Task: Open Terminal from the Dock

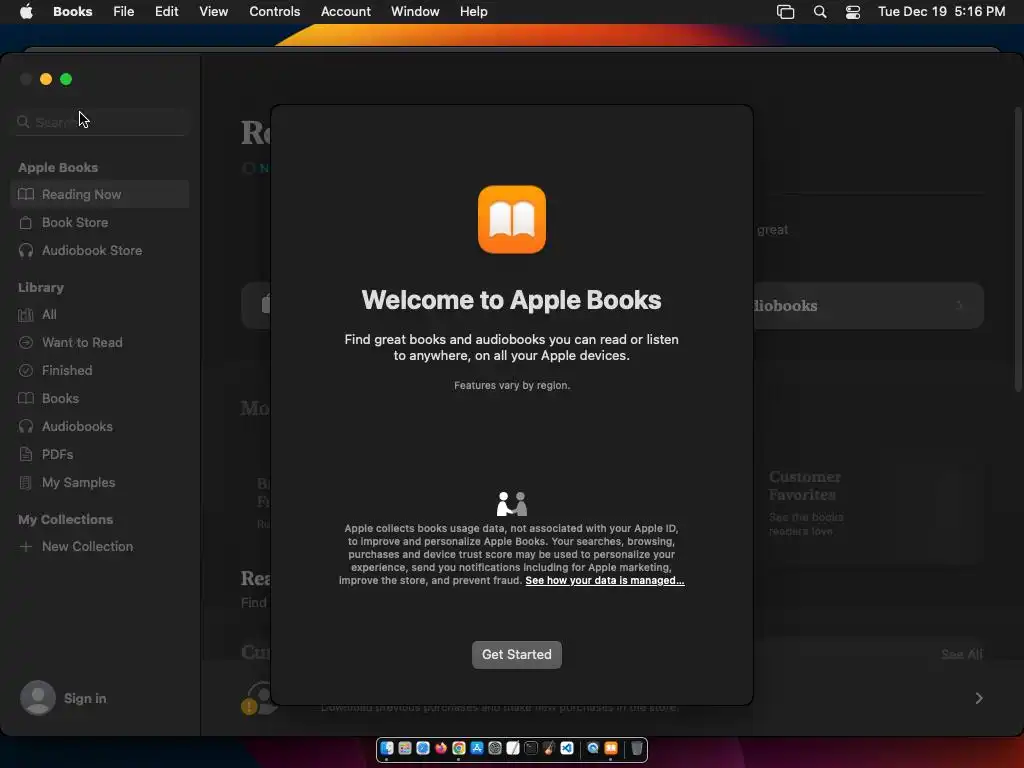Action: point(531,748)
